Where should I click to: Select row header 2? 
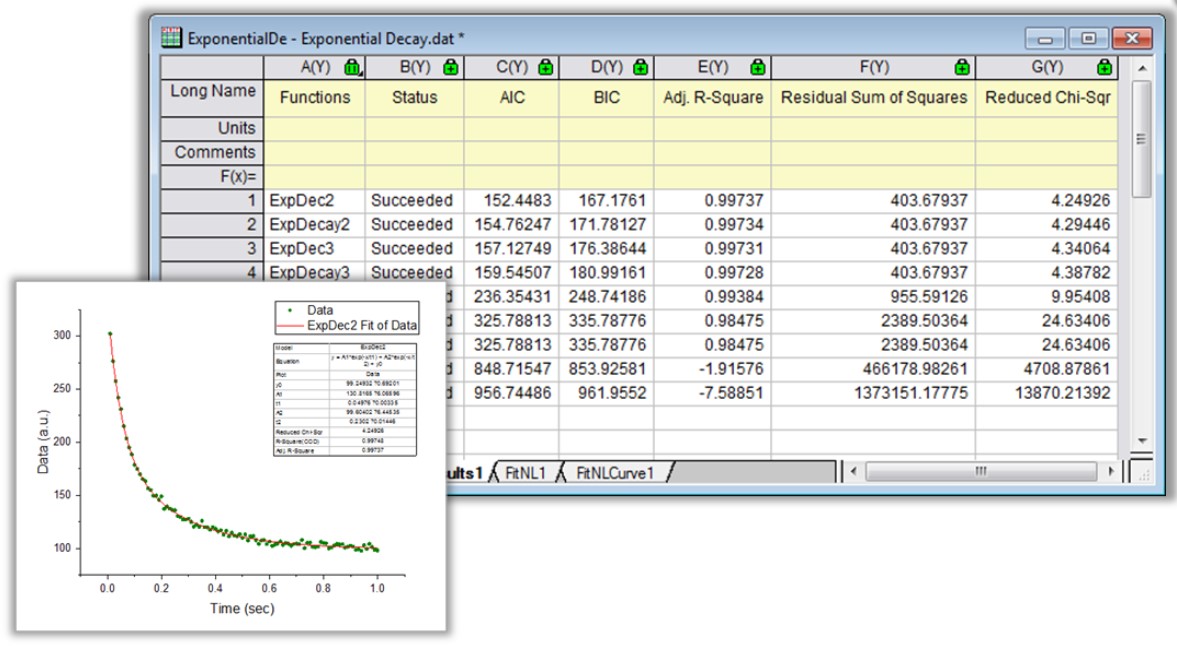click(x=212, y=224)
